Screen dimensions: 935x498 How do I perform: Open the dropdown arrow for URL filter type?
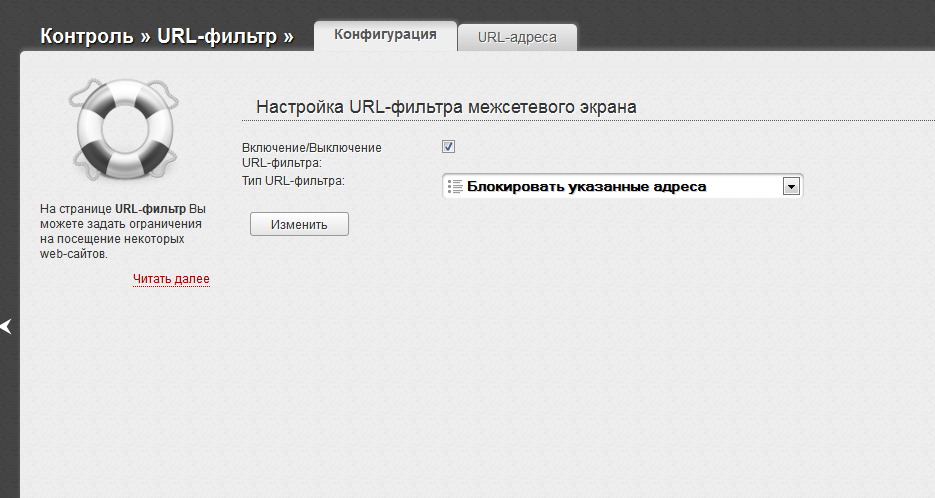(x=791, y=186)
